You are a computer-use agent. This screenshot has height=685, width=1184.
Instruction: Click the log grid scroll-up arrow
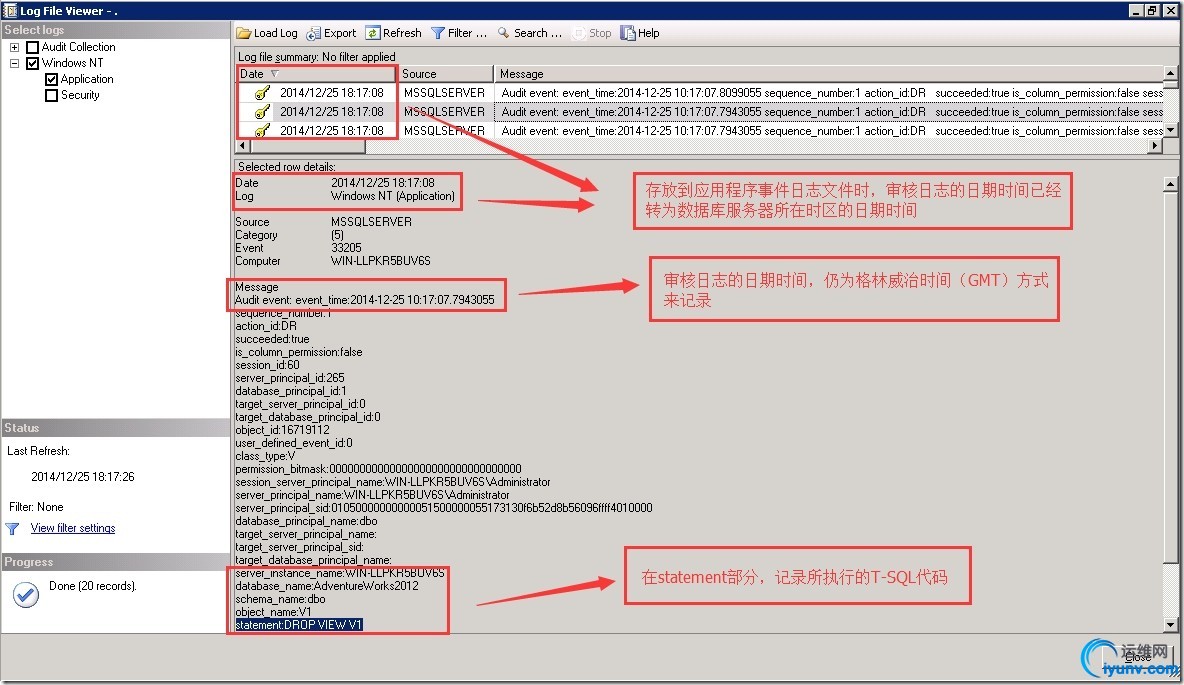point(1170,73)
